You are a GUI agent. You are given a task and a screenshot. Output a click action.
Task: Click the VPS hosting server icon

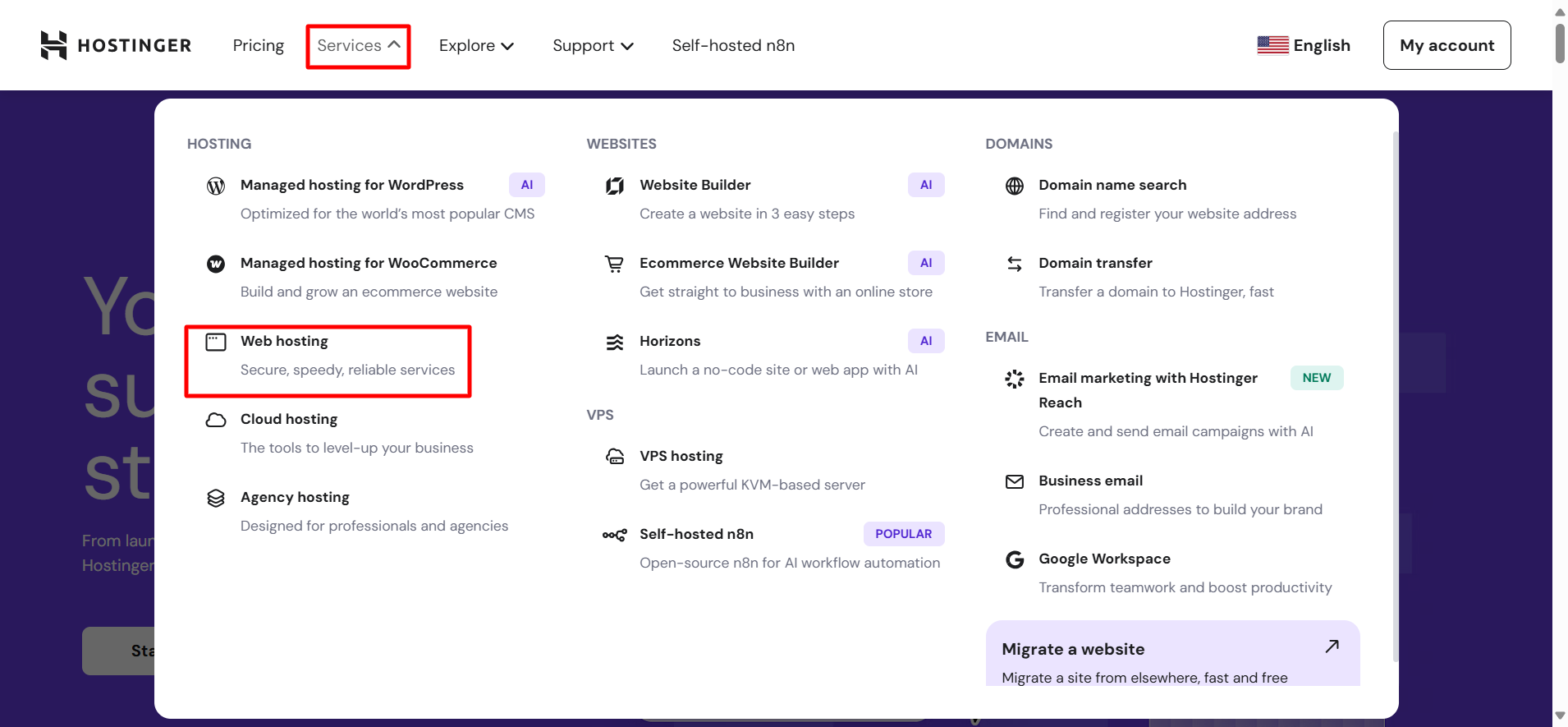tap(615, 457)
